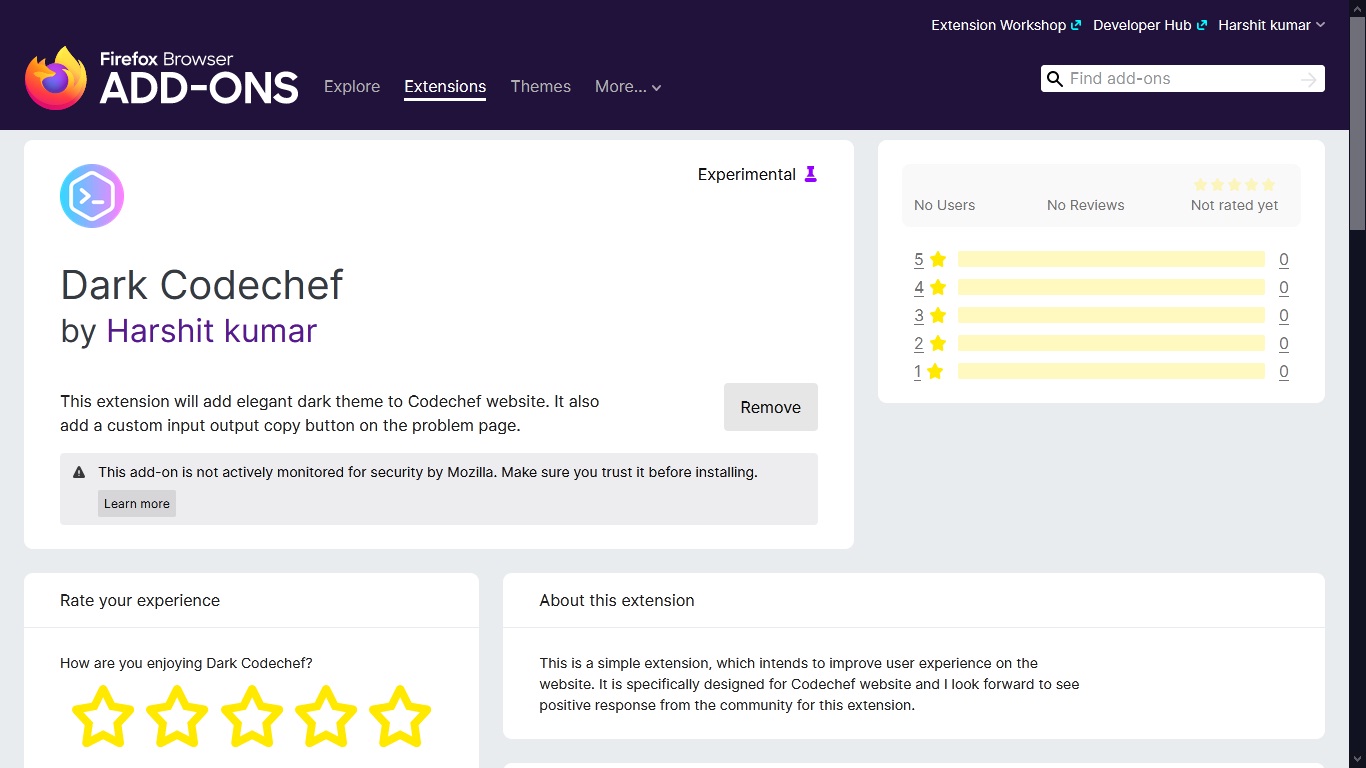This screenshot has height=768, width=1366.
Task: Rate two stars in Rate your experience
Action: click(177, 716)
